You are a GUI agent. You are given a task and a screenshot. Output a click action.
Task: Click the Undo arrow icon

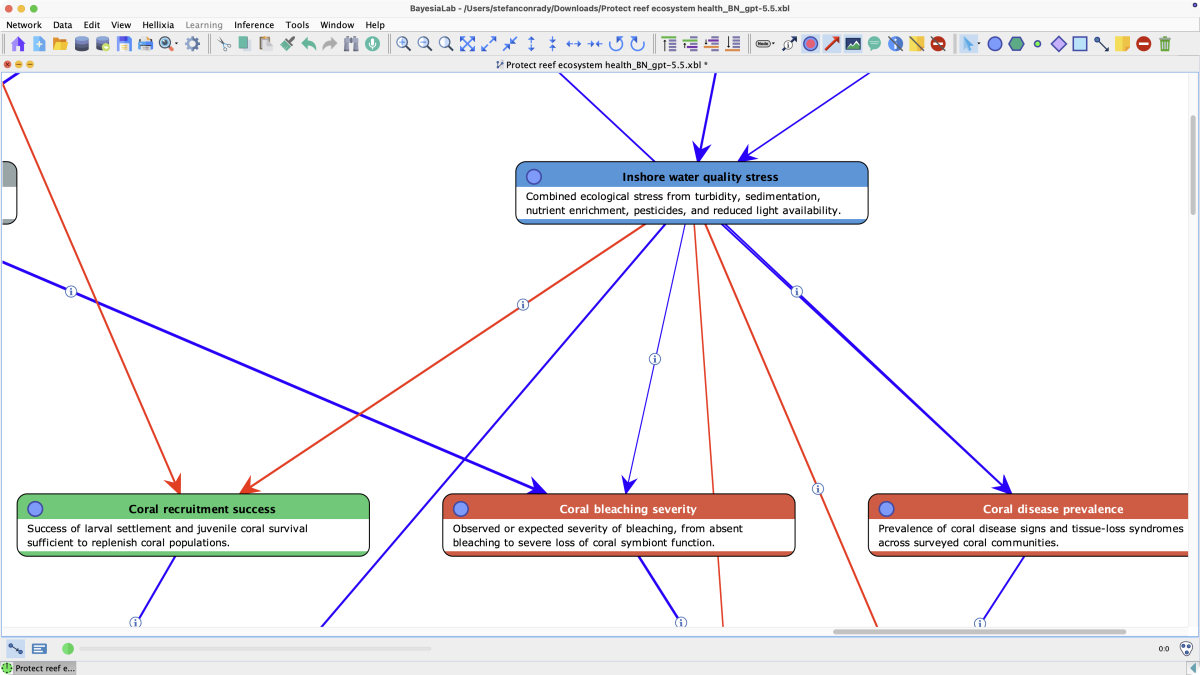click(308, 44)
